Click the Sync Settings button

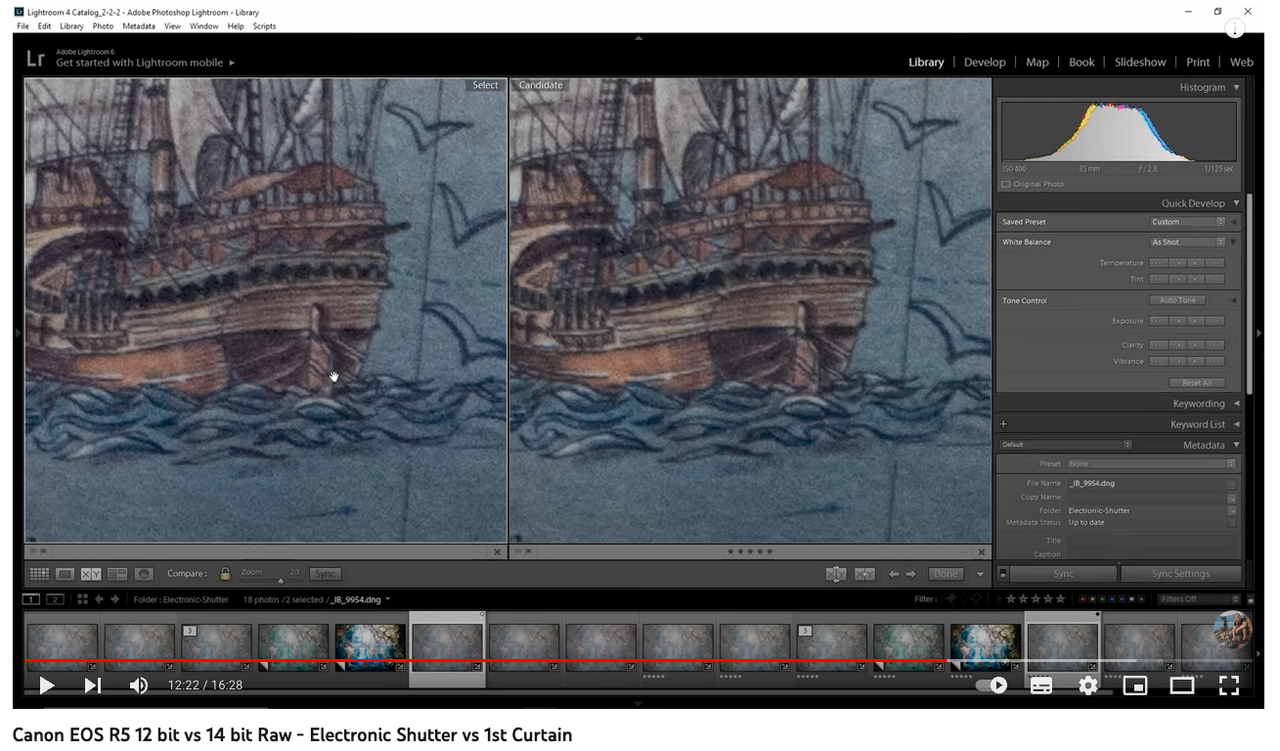coord(1181,574)
